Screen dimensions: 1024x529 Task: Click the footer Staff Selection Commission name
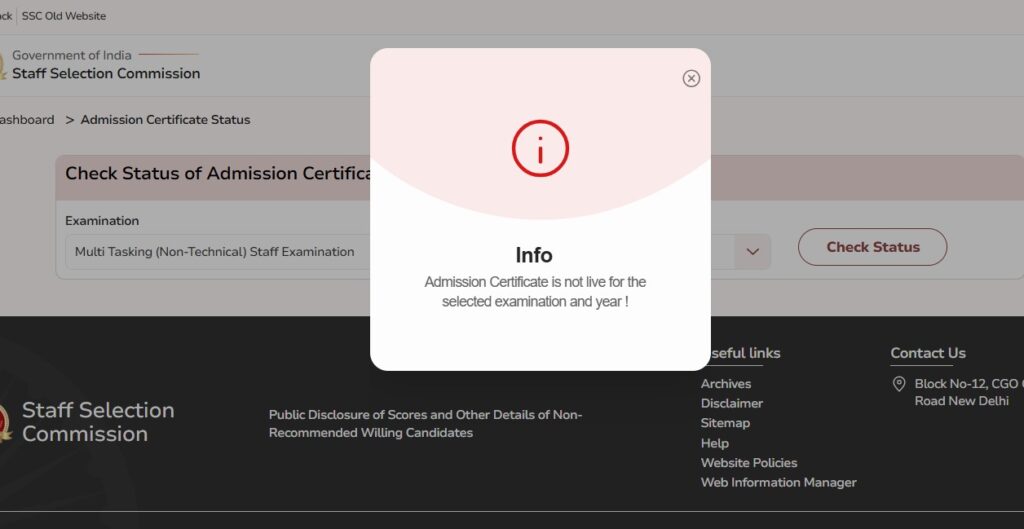[98, 422]
